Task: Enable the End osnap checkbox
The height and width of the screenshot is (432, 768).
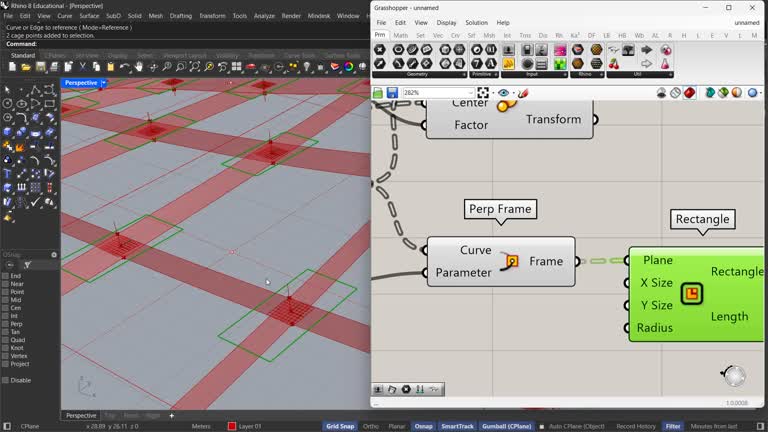Action: coord(5,276)
